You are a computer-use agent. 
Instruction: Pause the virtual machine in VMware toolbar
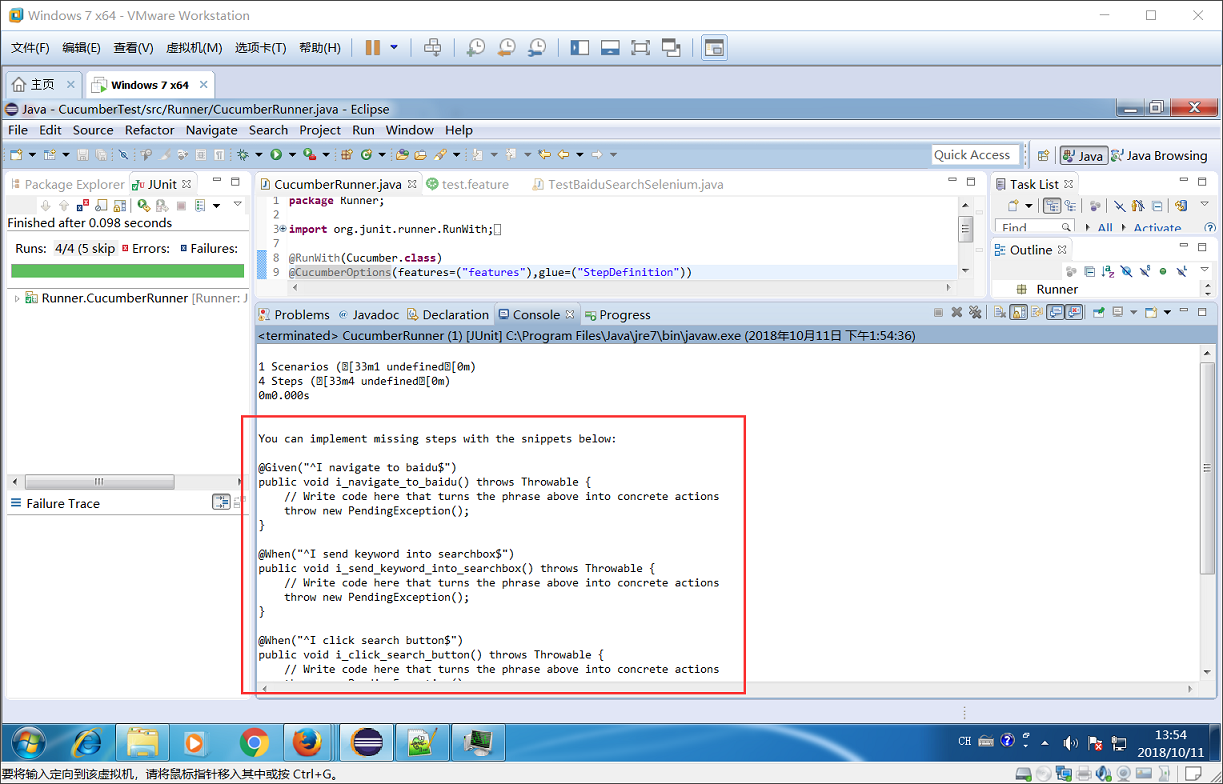pyautogui.click(x=373, y=47)
